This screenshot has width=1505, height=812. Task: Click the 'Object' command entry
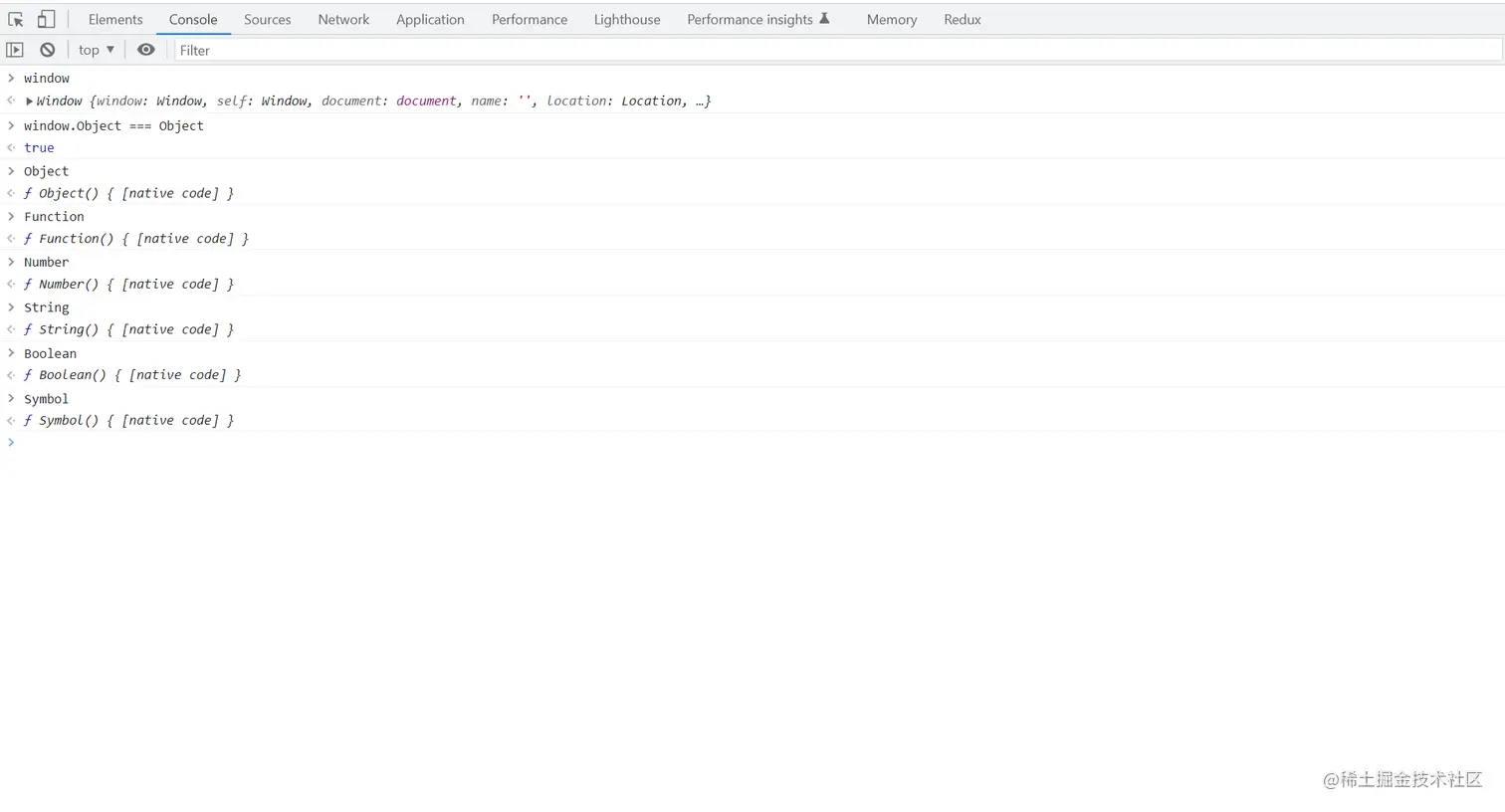46,171
